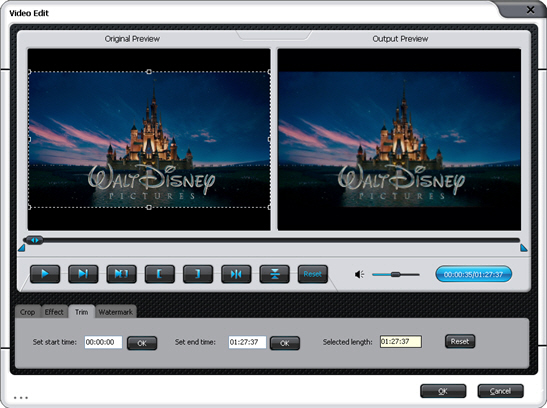Select the left trim start marker
Image resolution: width=547 pixels, height=408 pixels.
22,248
